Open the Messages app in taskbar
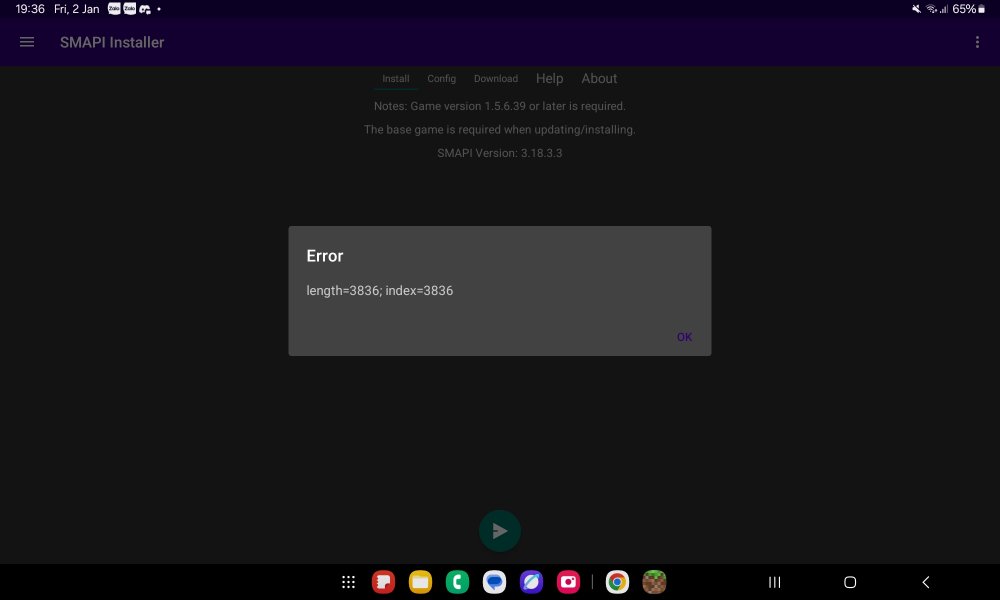Screen dimensions: 1000x600 (x=494, y=582)
